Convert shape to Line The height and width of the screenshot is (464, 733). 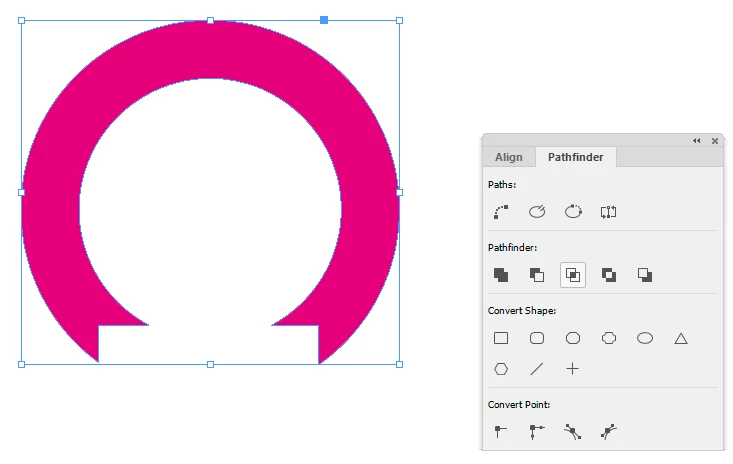pyautogui.click(x=537, y=369)
